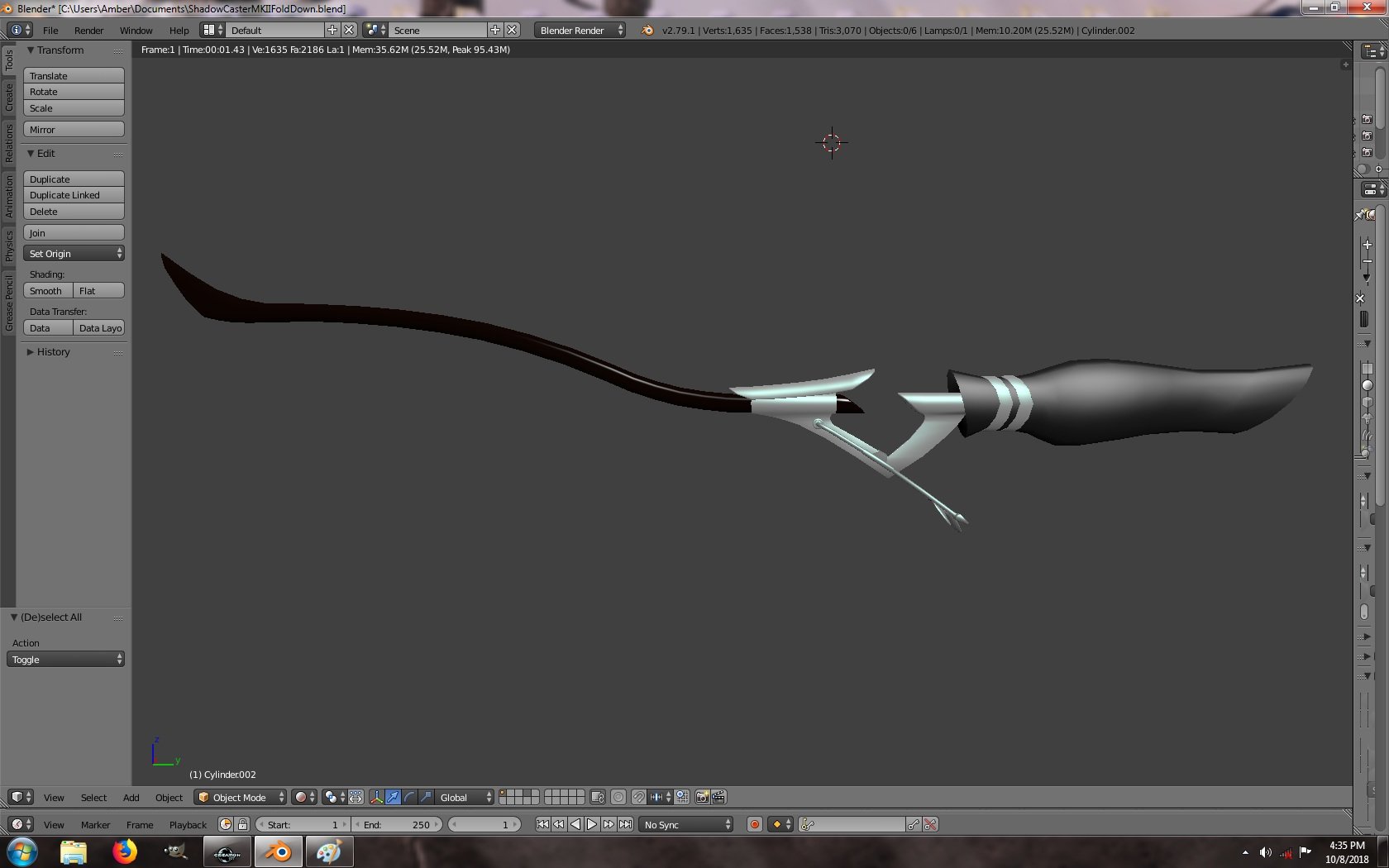
Task: Open the Window menu
Action: (x=136, y=30)
